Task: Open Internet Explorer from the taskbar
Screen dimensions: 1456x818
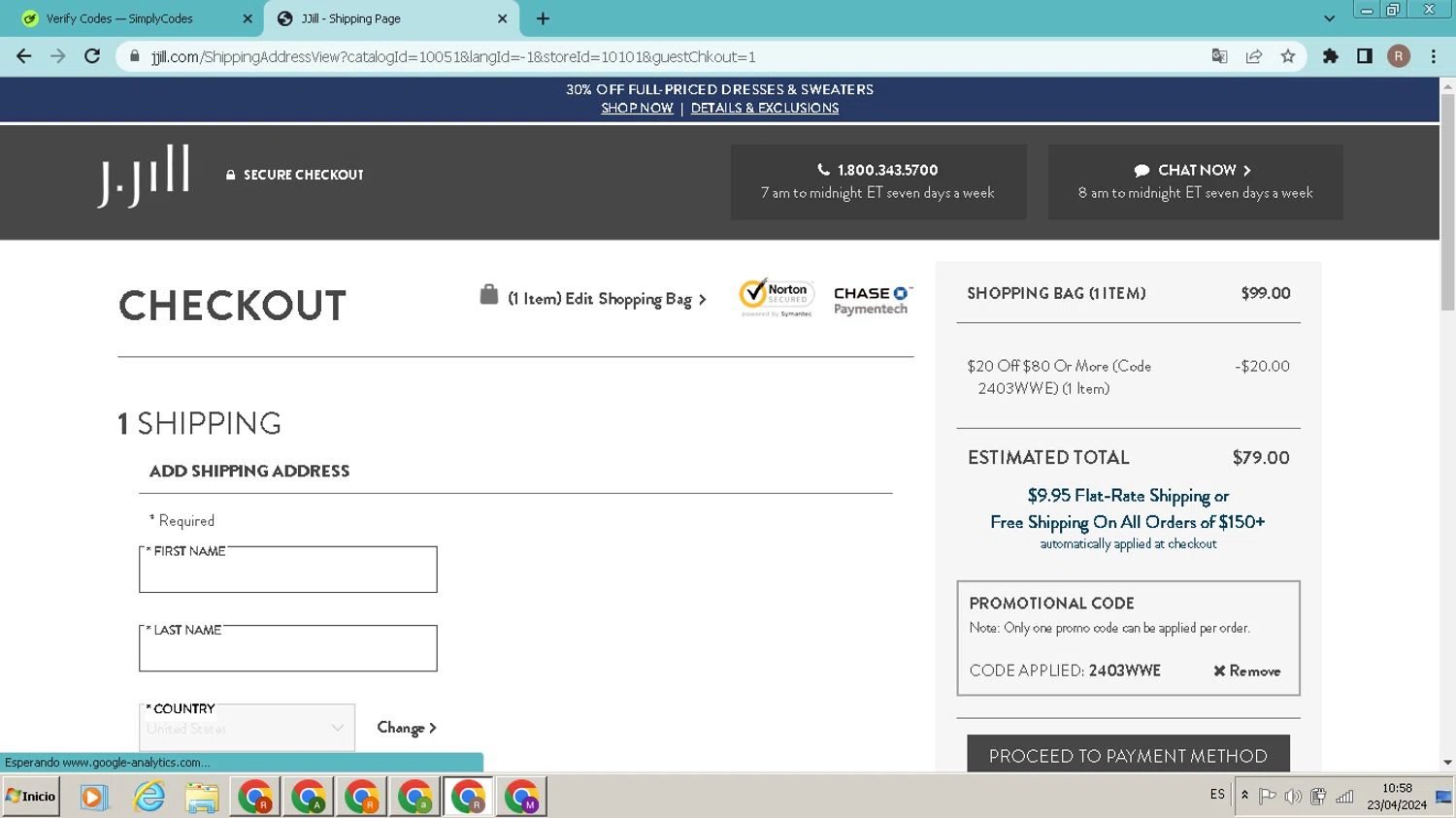Action: (x=149, y=797)
